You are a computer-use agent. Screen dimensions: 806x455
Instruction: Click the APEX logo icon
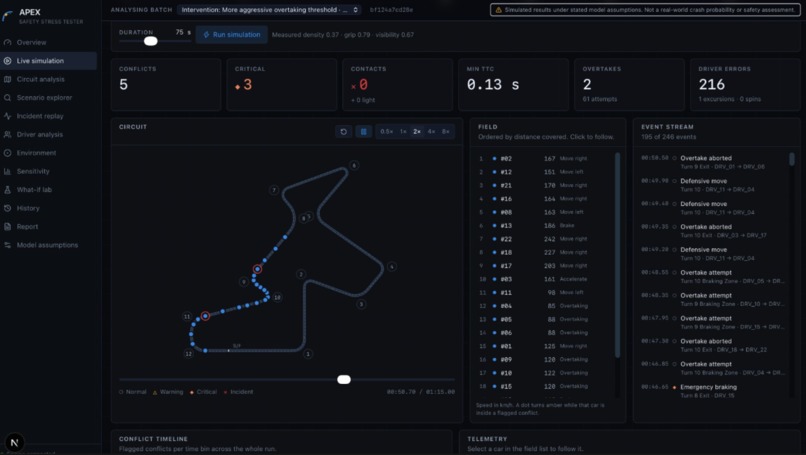[7, 16]
